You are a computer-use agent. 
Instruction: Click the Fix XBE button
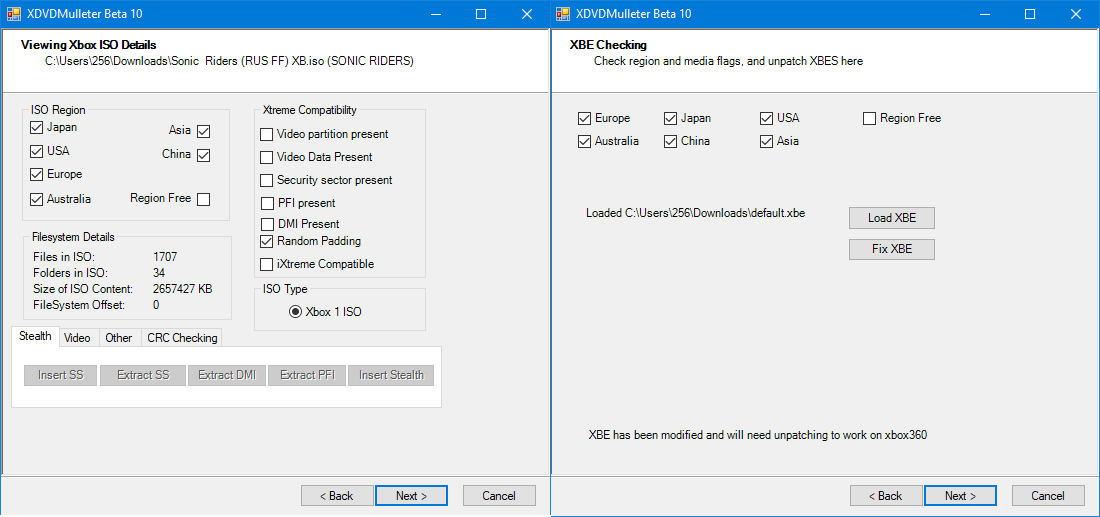click(x=892, y=250)
